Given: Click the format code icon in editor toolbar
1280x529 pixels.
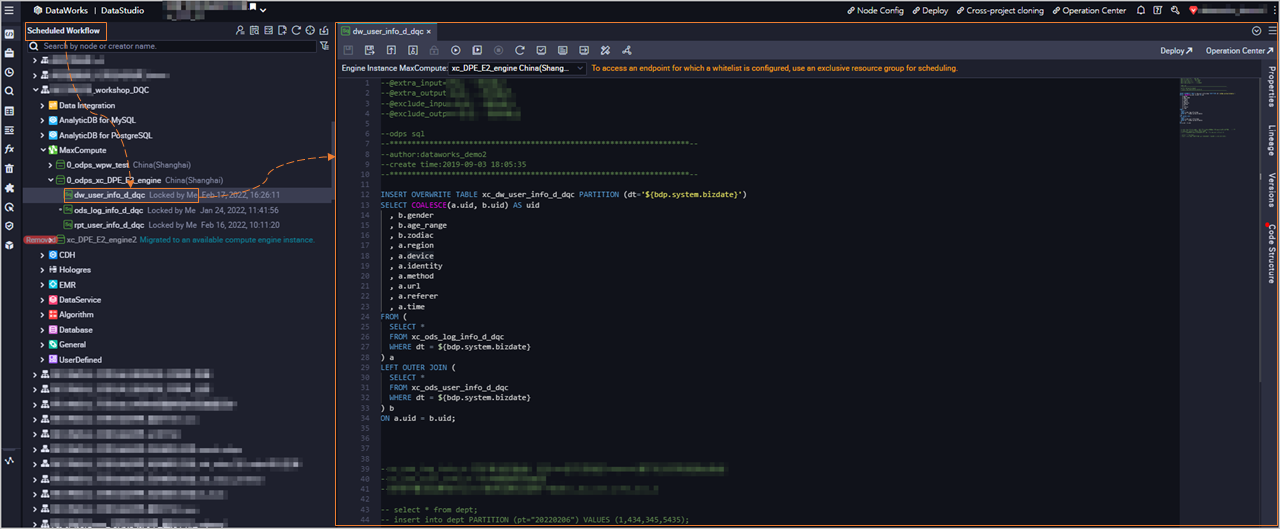Looking at the screenshot, I should (605, 50).
